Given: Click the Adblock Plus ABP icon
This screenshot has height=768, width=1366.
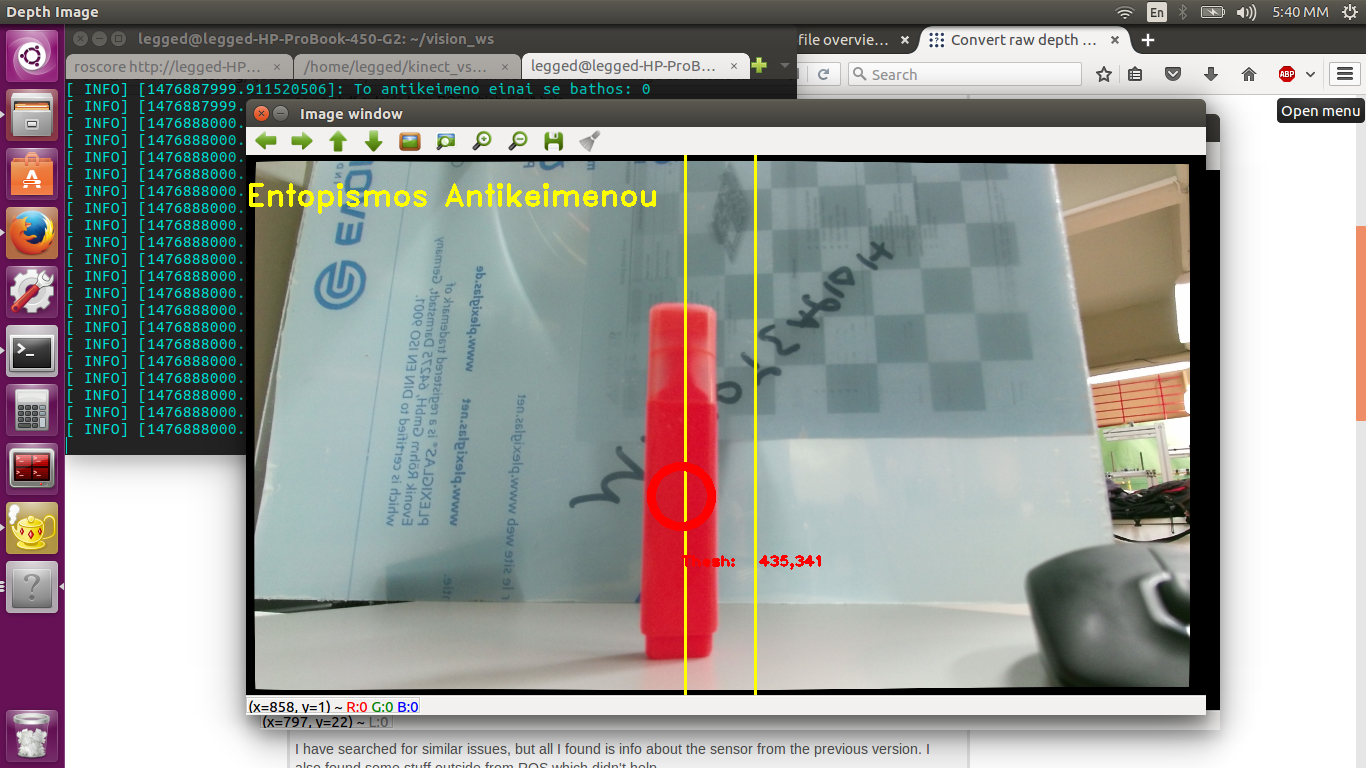Looking at the screenshot, I should [1287, 74].
